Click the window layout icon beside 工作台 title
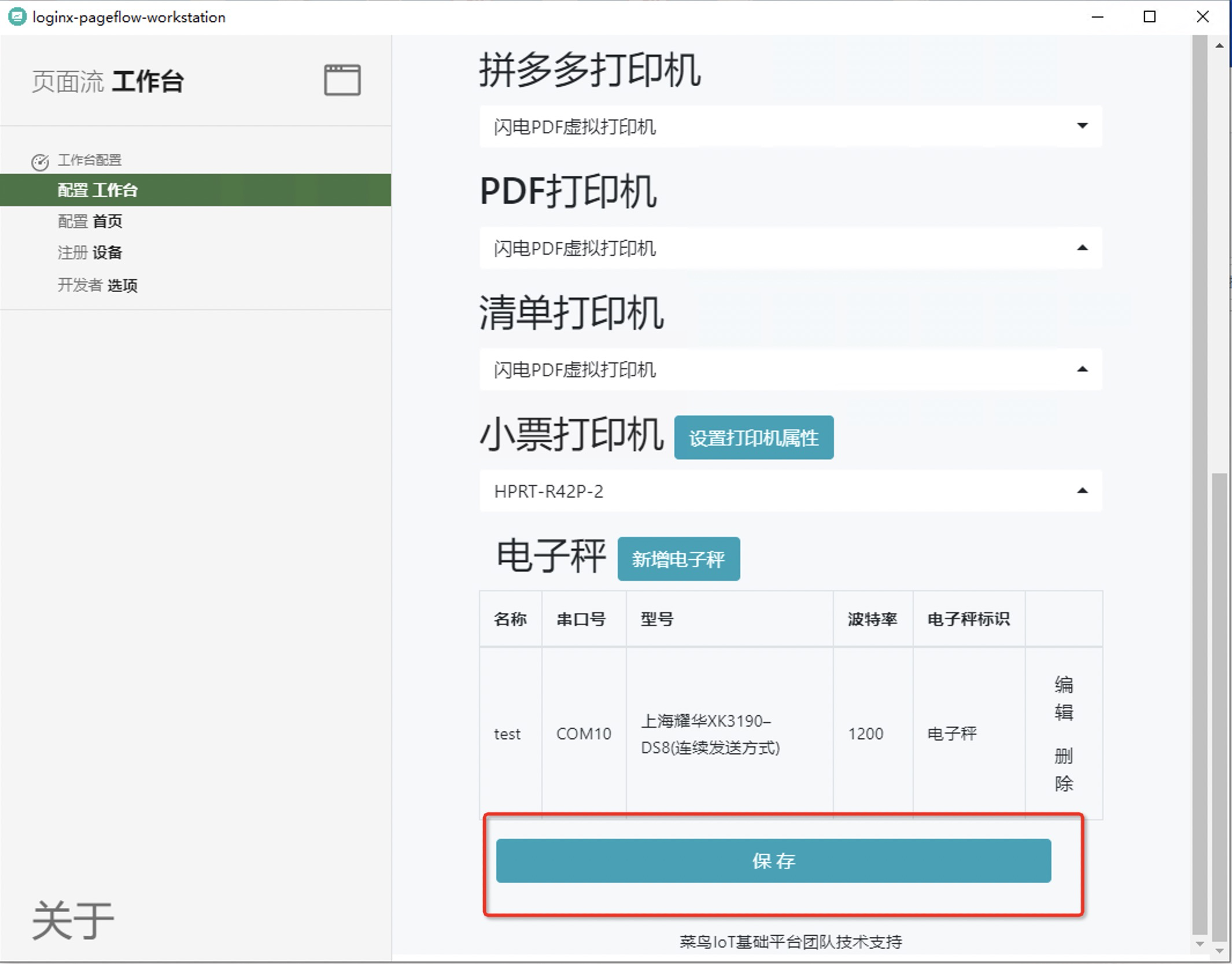Screen dimensions: 1232x964 pyautogui.click(x=342, y=80)
